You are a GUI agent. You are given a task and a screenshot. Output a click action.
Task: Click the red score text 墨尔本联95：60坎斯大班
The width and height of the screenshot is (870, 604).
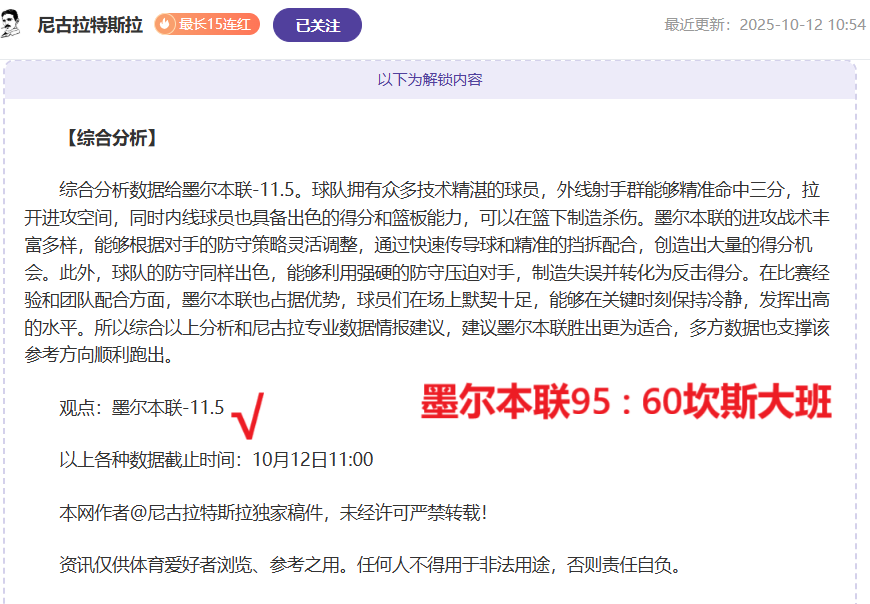625,405
